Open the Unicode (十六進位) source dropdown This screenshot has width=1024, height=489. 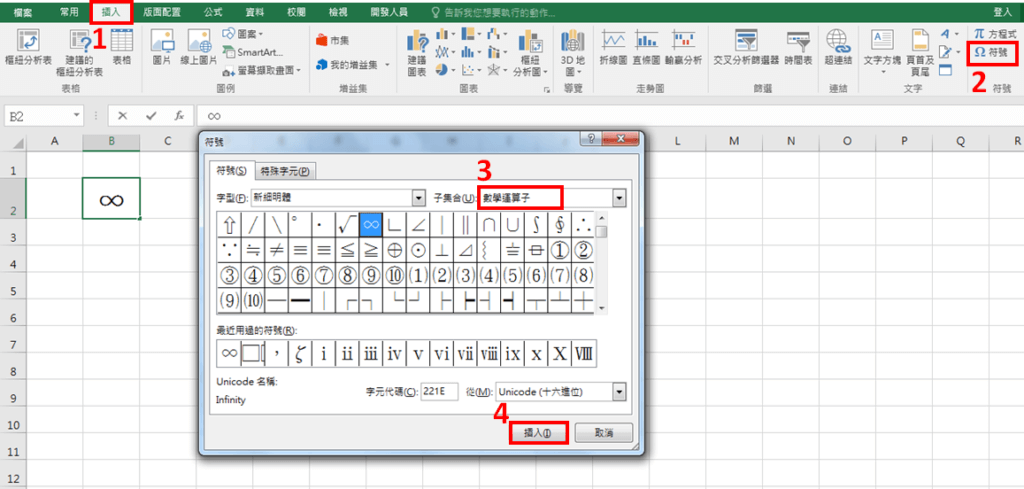pyautogui.click(x=619, y=392)
